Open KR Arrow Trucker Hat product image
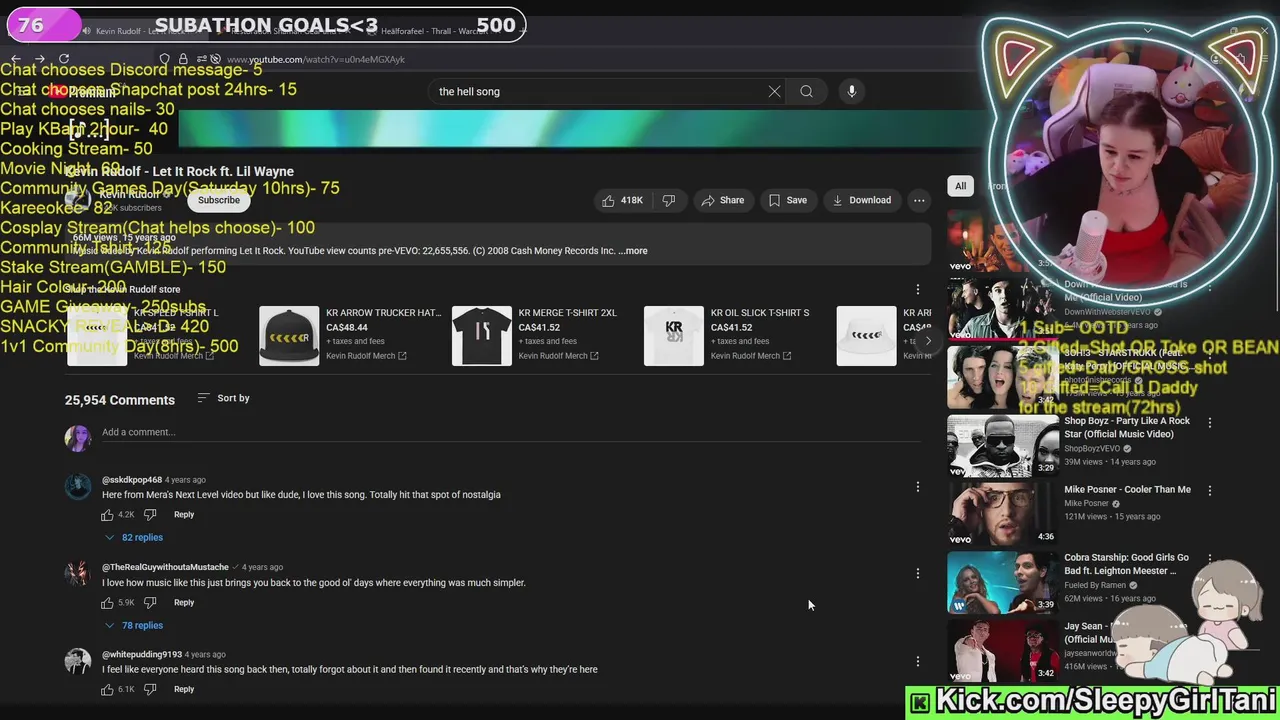The image size is (1280, 720). (289, 336)
